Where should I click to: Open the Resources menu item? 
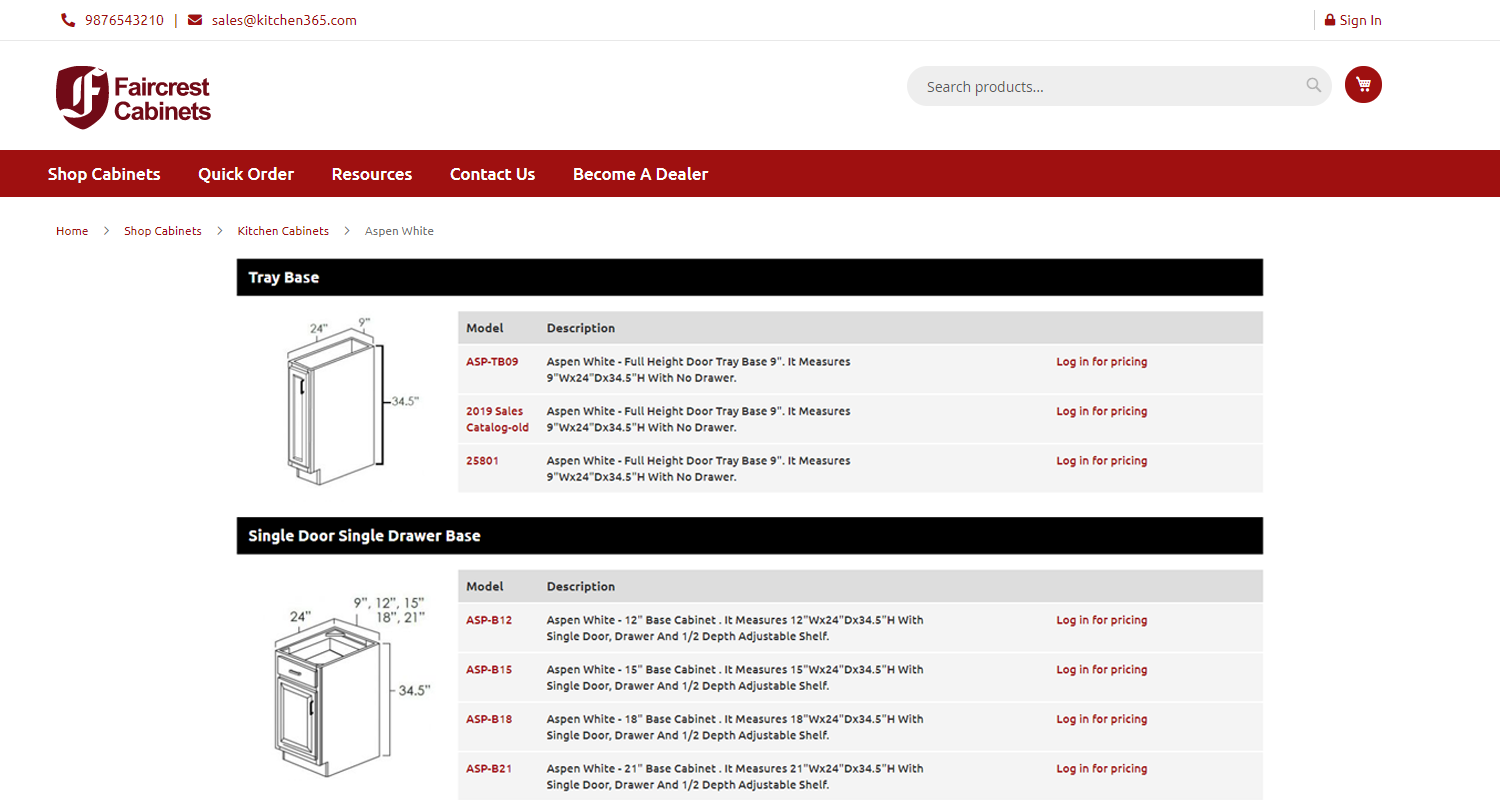pyautogui.click(x=372, y=174)
